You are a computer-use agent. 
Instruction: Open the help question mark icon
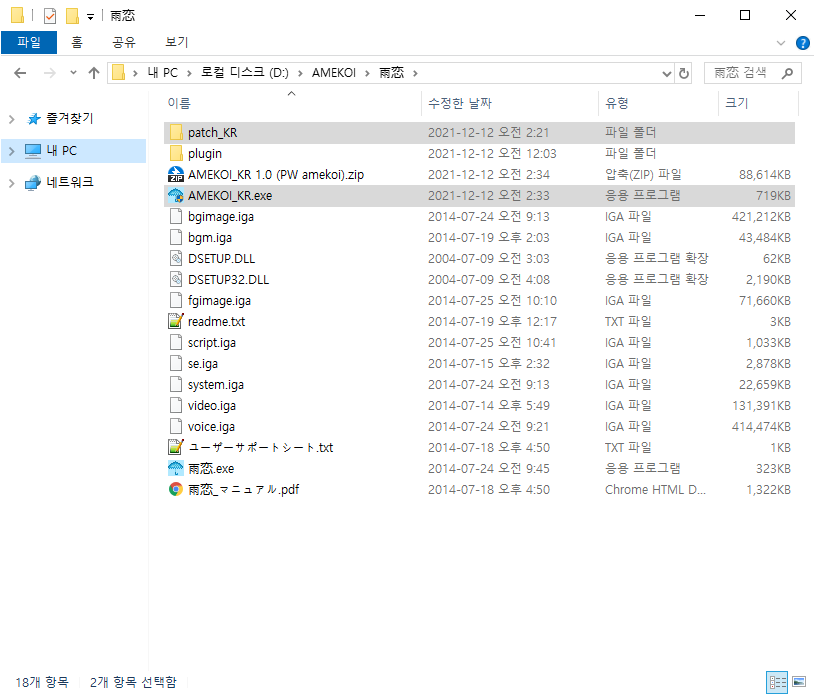pyautogui.click(x=803, y=43)
